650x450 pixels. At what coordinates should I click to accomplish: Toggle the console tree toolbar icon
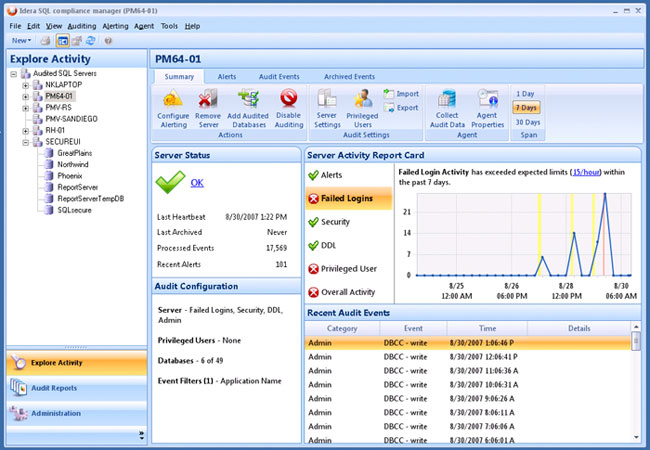(63, 41)
